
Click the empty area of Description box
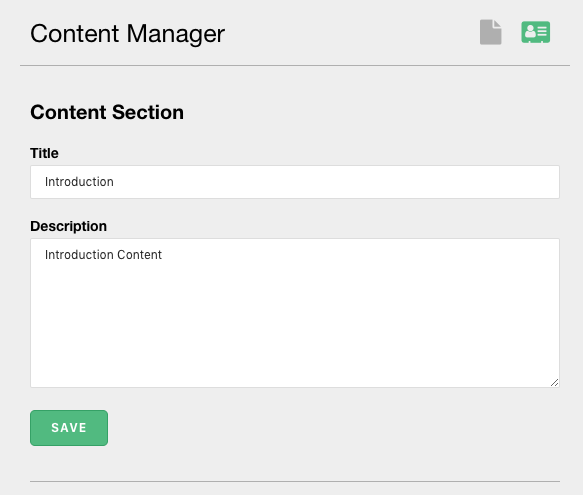click(x=295, y=324)
